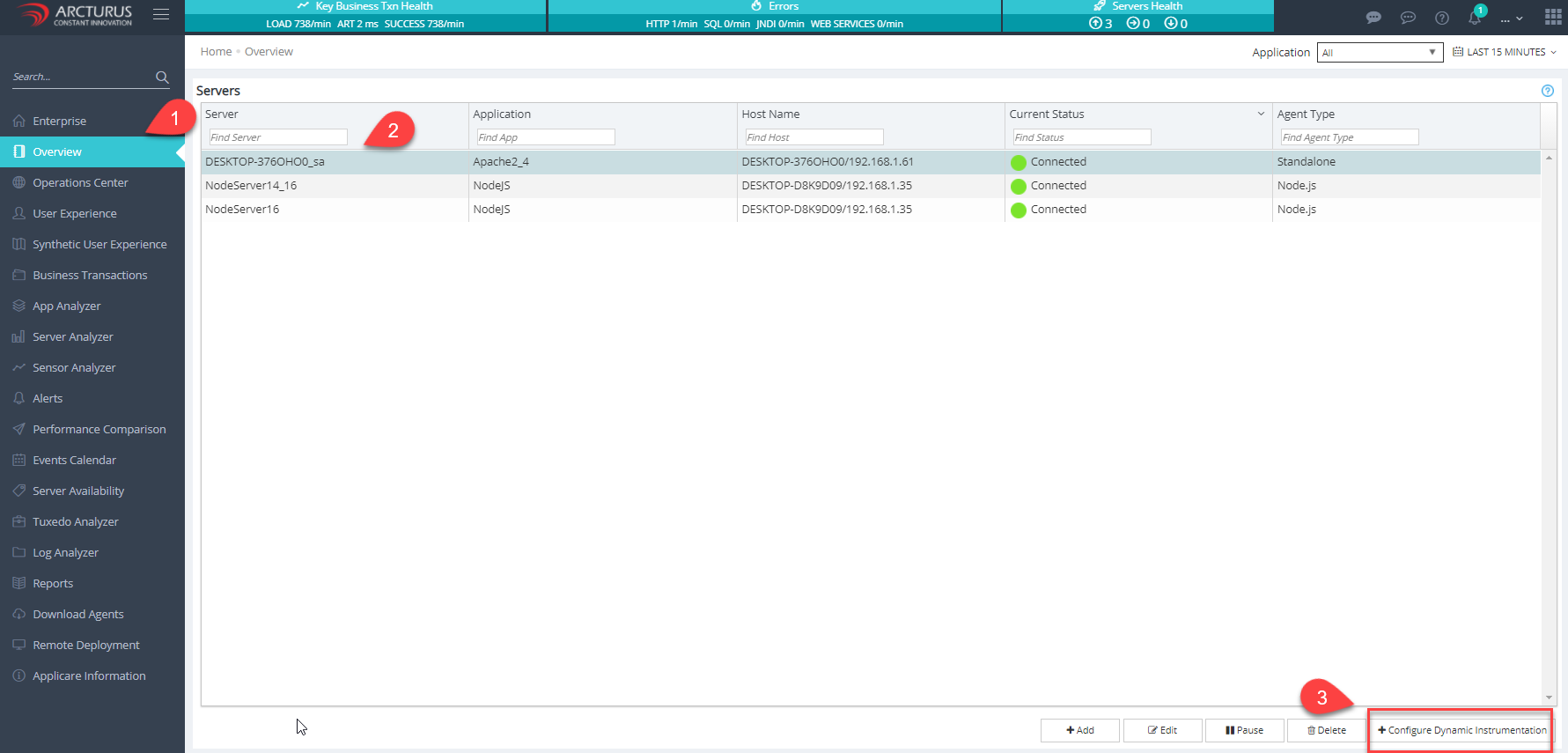The image size is (1568, 753).
Task: Open Server Analyzer from the sidebar
Action: [72, 337]
